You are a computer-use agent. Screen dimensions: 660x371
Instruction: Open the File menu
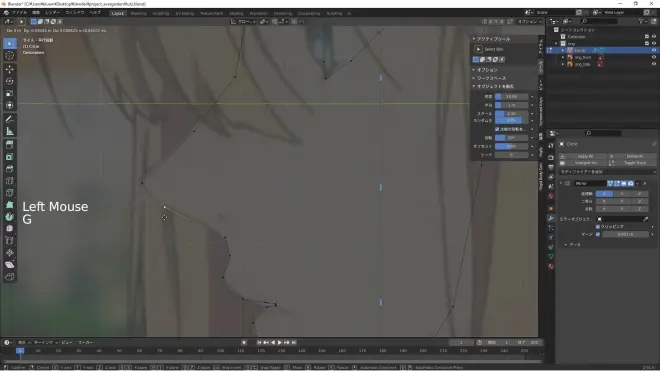(x=19, y=13)
